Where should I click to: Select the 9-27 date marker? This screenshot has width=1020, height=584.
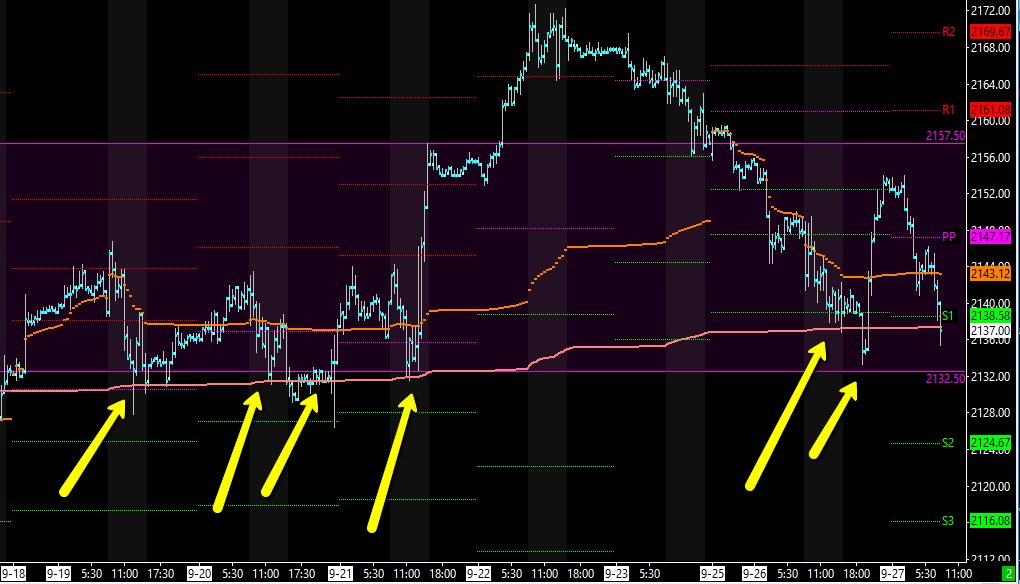[892, 574]
